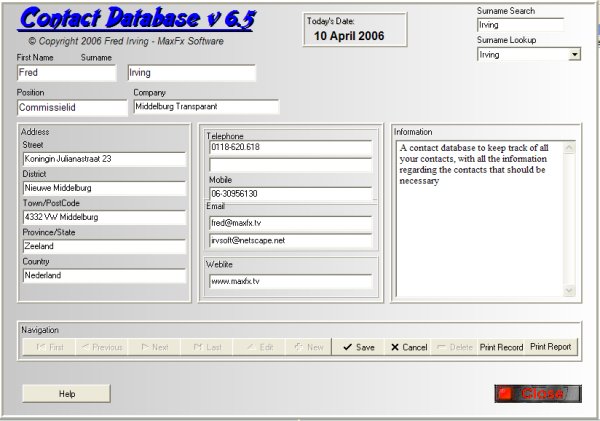Click the Print Record button

501,347
